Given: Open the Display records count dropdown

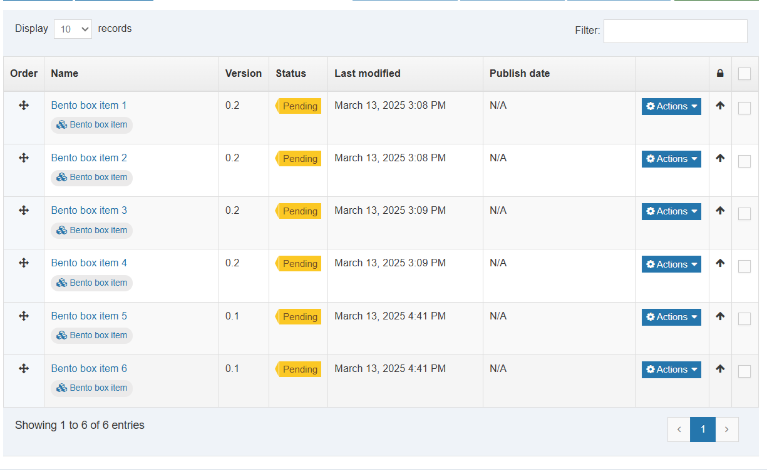Looking at the screenshot, I should click(x=73, y=29).
